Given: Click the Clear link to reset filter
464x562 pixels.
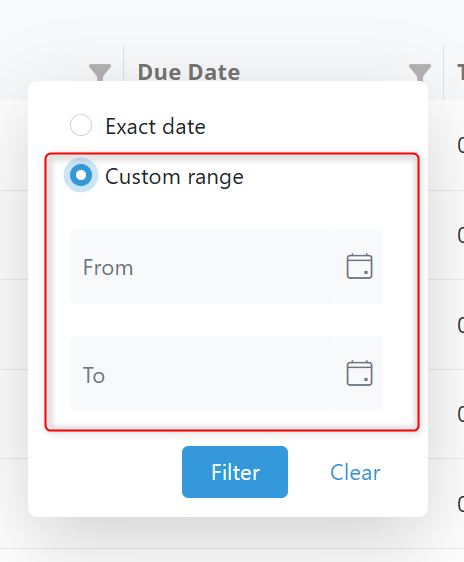Looking at the screenshot, I should tap(355, 472).
